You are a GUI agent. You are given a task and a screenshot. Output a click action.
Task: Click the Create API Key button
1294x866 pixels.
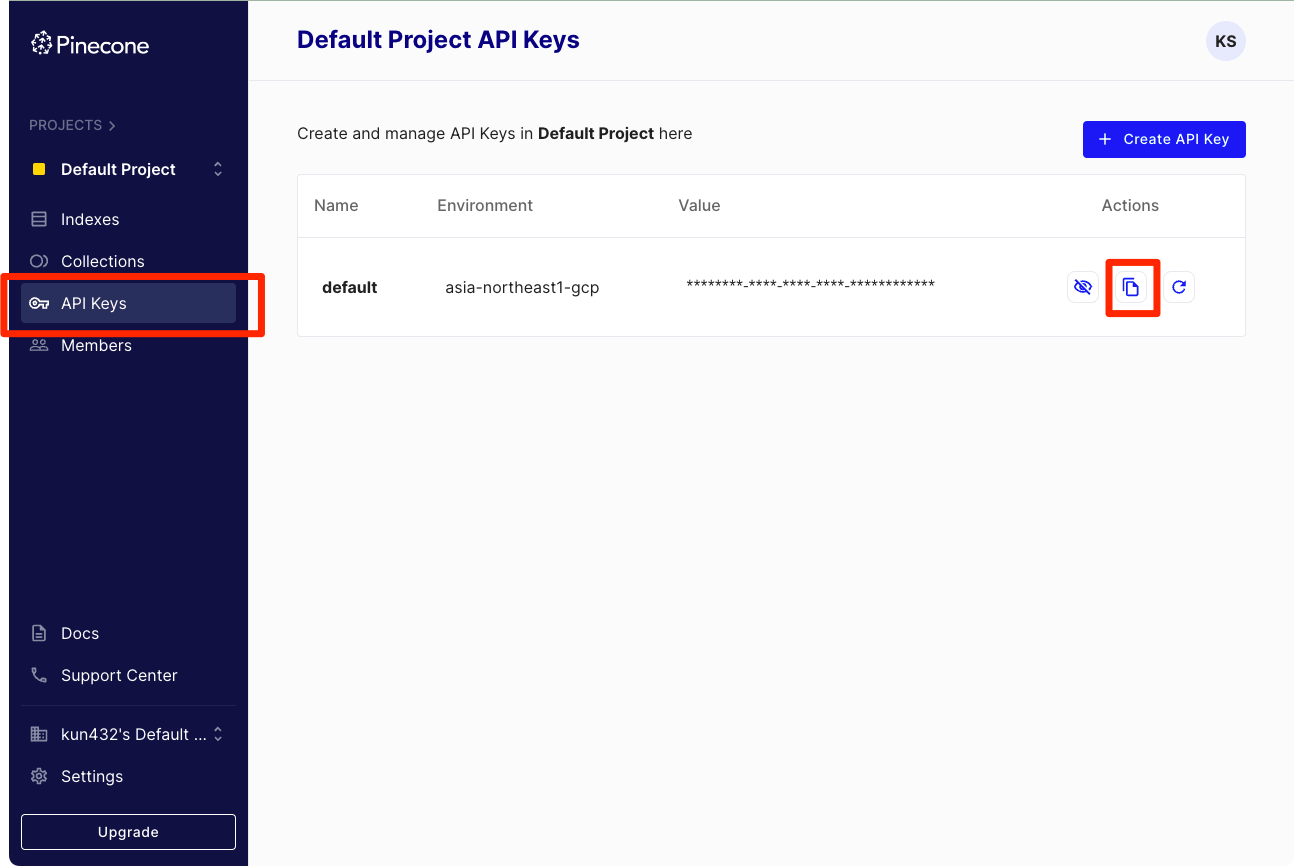tap(1164, 139)
